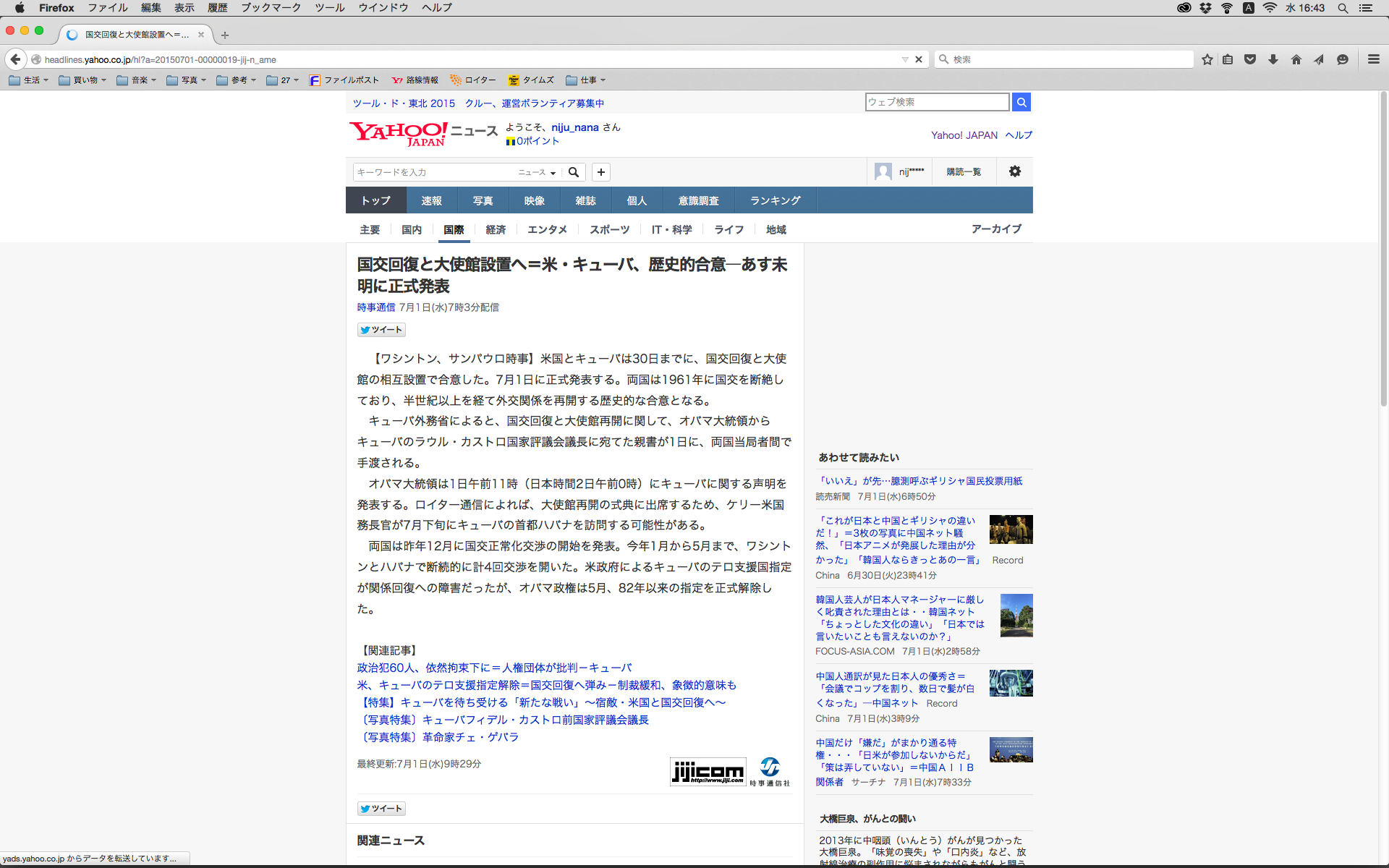Open the 生活 bookmarks folder dropdown
This screenshot has height=868, width=1389.
pyautogui.click(x=29, y=80)
